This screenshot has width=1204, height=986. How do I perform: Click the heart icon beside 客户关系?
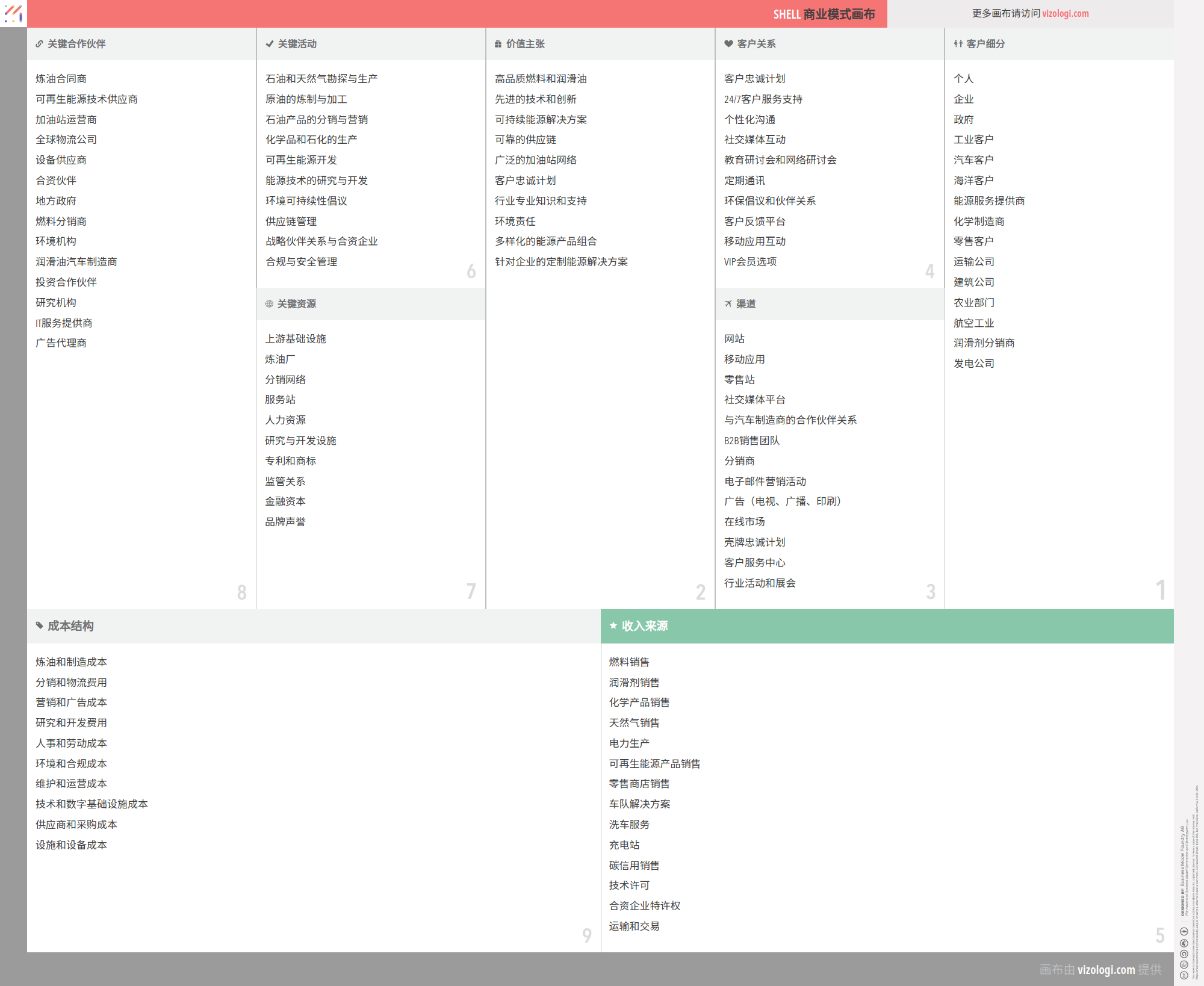pyautogui.click(x=728, y=44)
